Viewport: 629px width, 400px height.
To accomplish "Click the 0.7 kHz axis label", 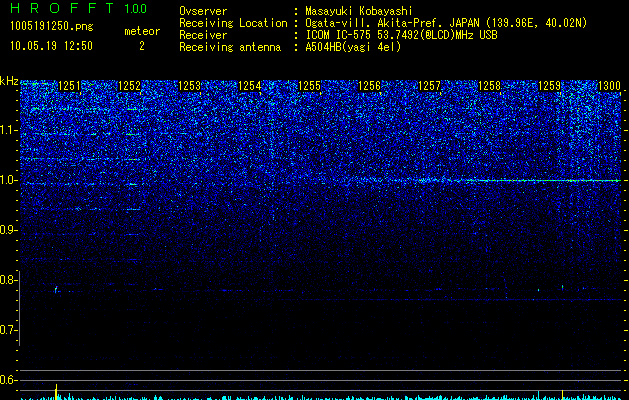I will click(8, 330).
